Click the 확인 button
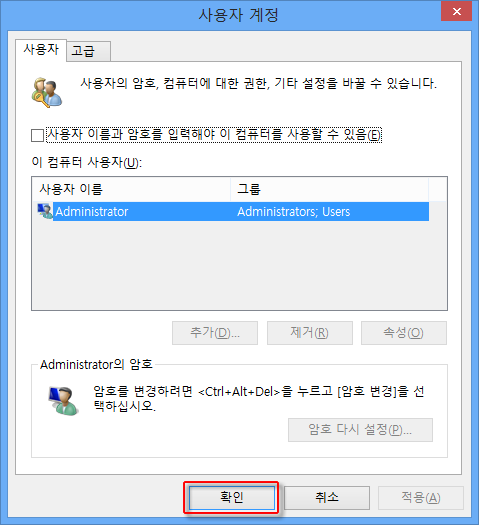 pyautogui.click(x=232, y=497)
